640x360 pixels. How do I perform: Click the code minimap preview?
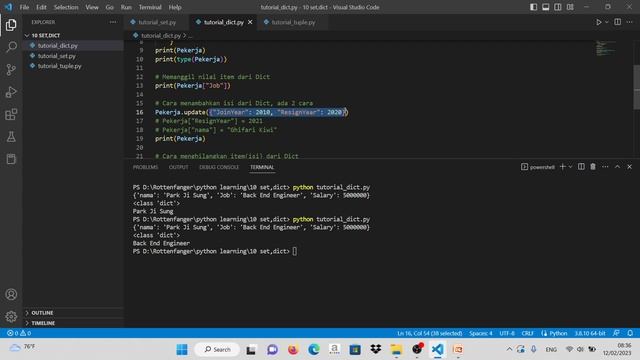pos(606,48)
